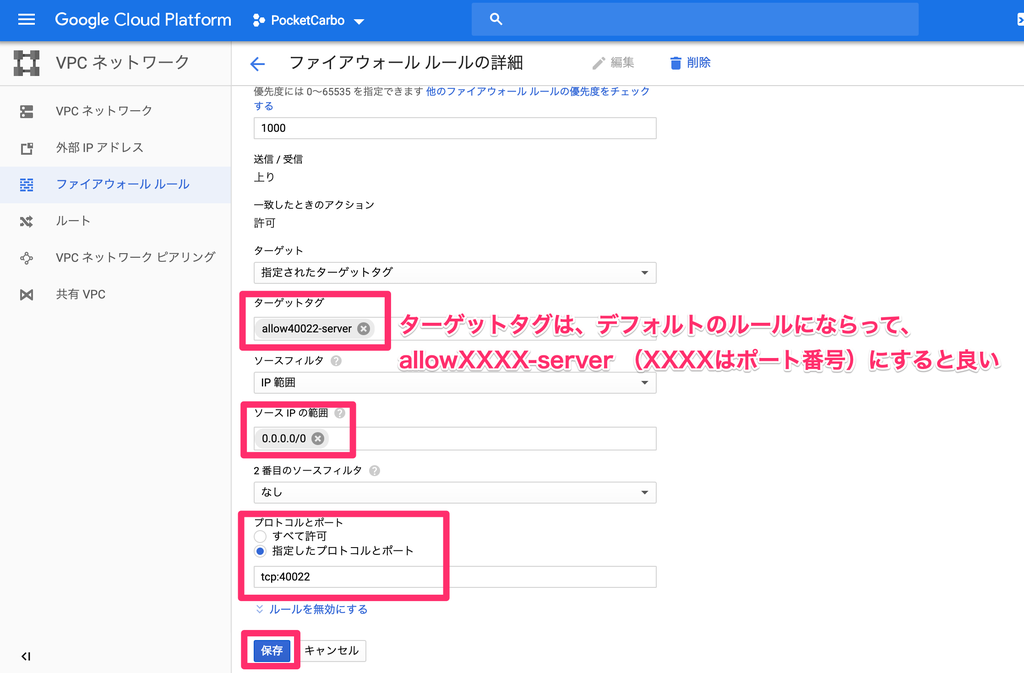Select the すべて許可 radio button

[260, 537]
